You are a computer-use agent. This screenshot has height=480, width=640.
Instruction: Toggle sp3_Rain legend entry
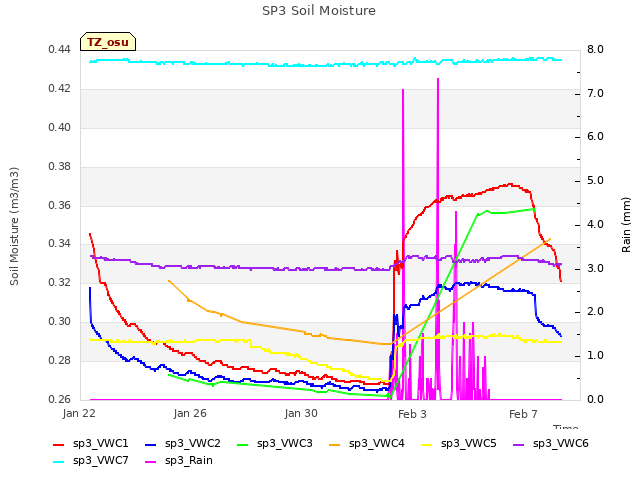pos(179,461)
